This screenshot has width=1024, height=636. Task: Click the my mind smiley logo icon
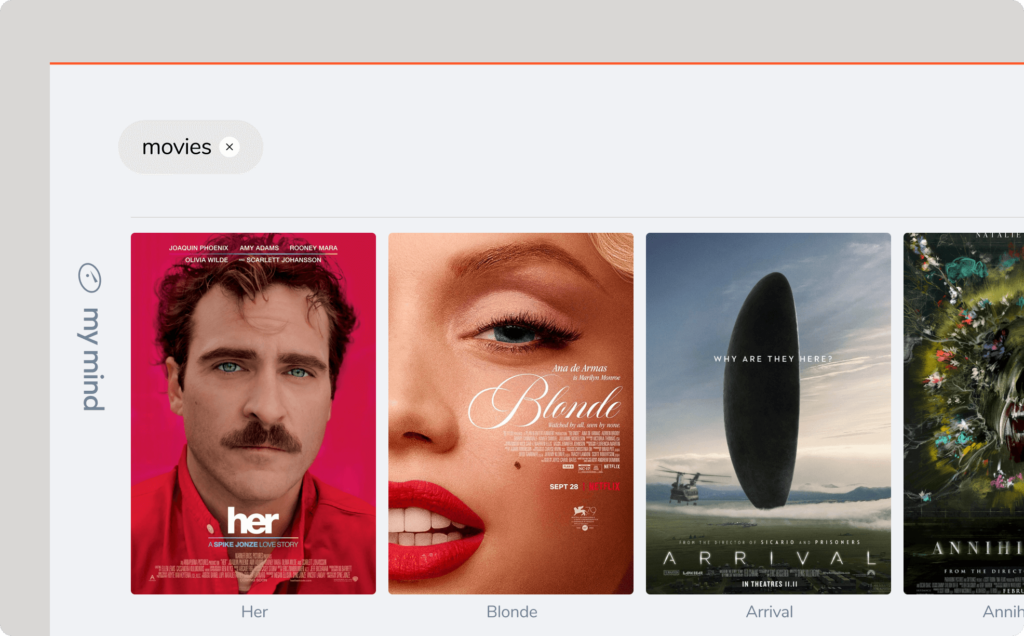coord(91,277)
